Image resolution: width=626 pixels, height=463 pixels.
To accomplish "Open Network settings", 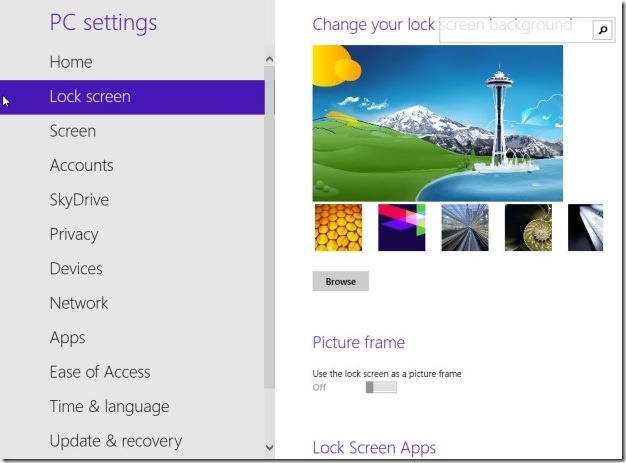I will click(x=79, y=303).
